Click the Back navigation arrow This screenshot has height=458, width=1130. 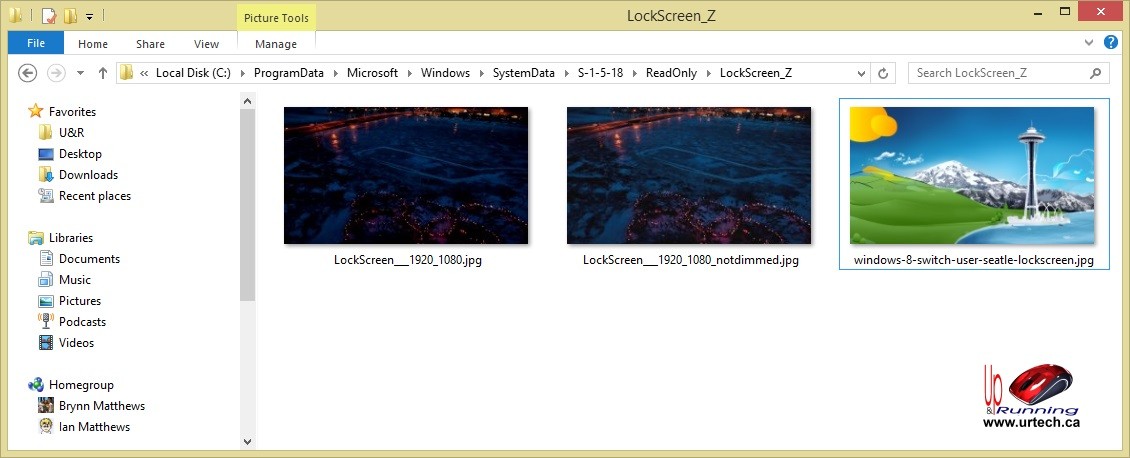(28, 73)
